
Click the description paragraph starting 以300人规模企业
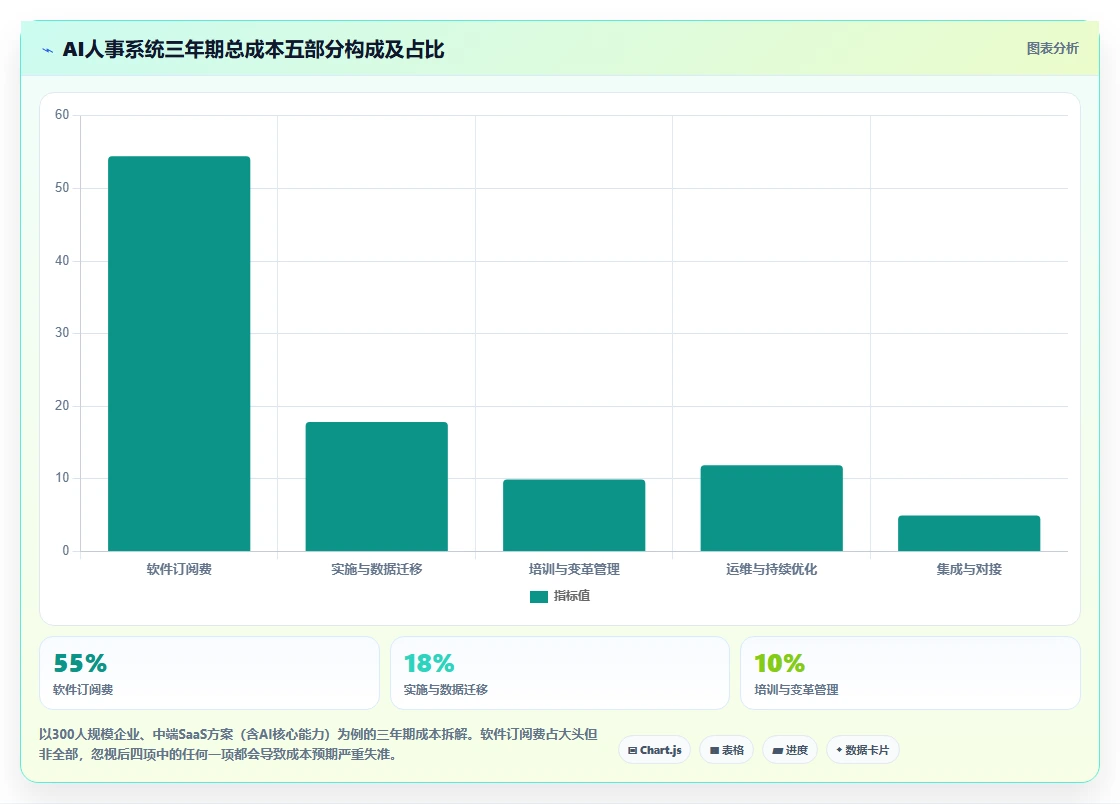[x=319, y=744]
